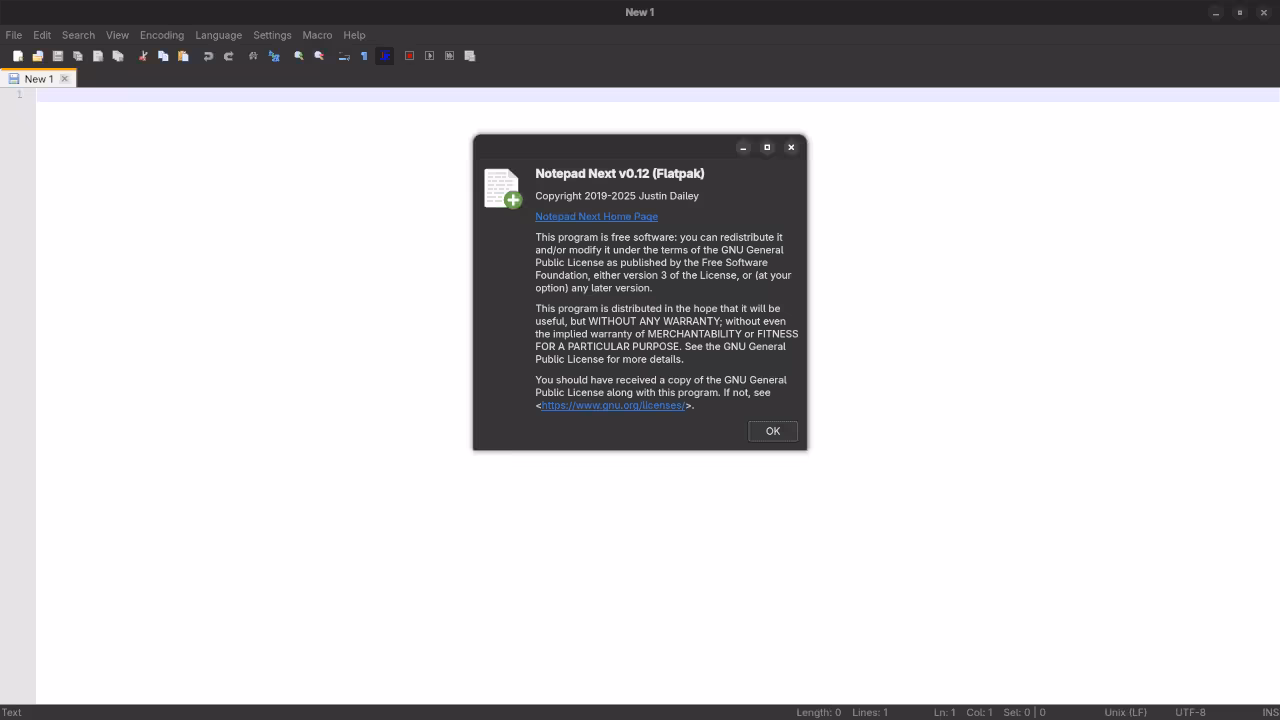Close the main Notepad Next window

(x=1264, y=12)
